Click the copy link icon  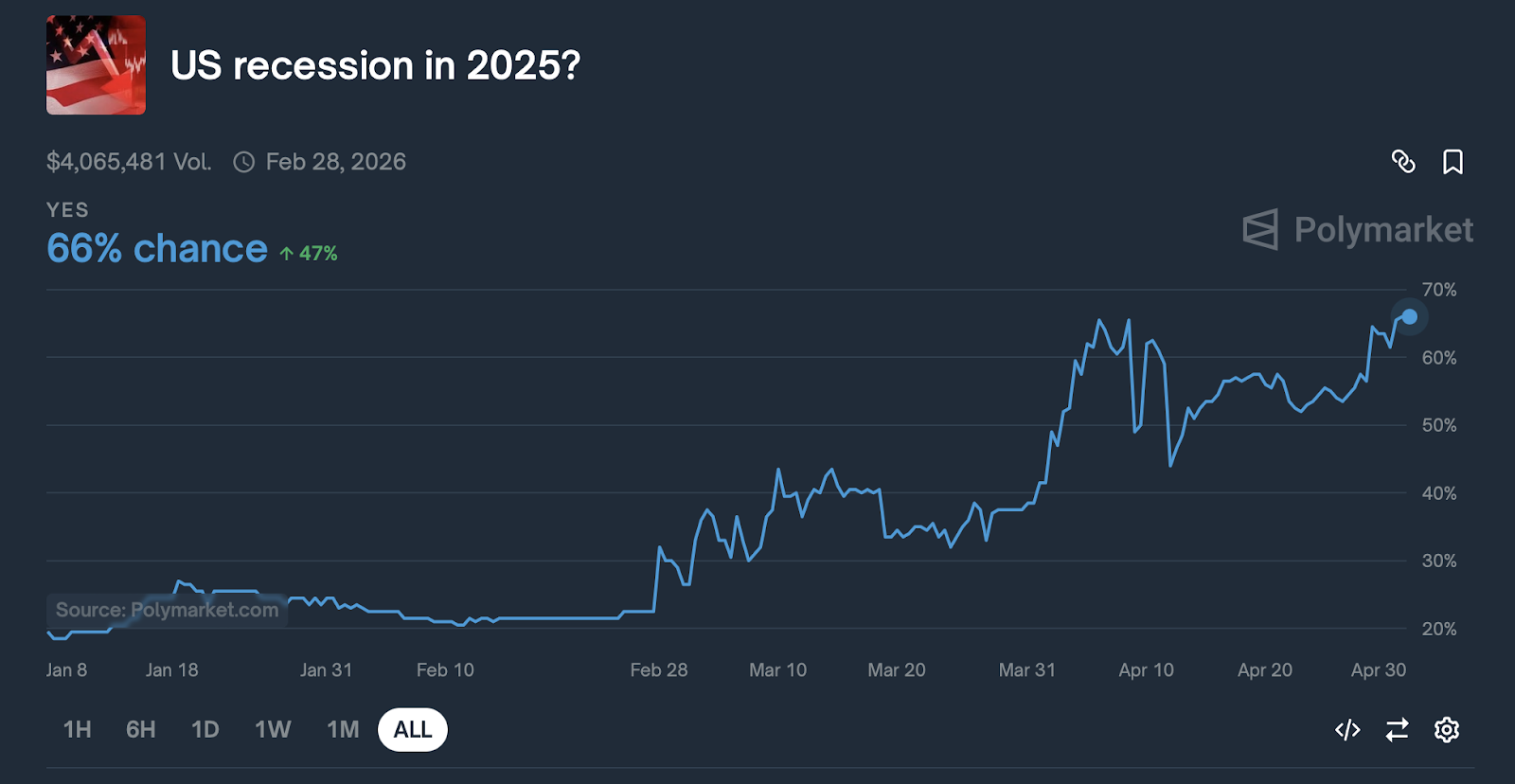click(1403, 162)
